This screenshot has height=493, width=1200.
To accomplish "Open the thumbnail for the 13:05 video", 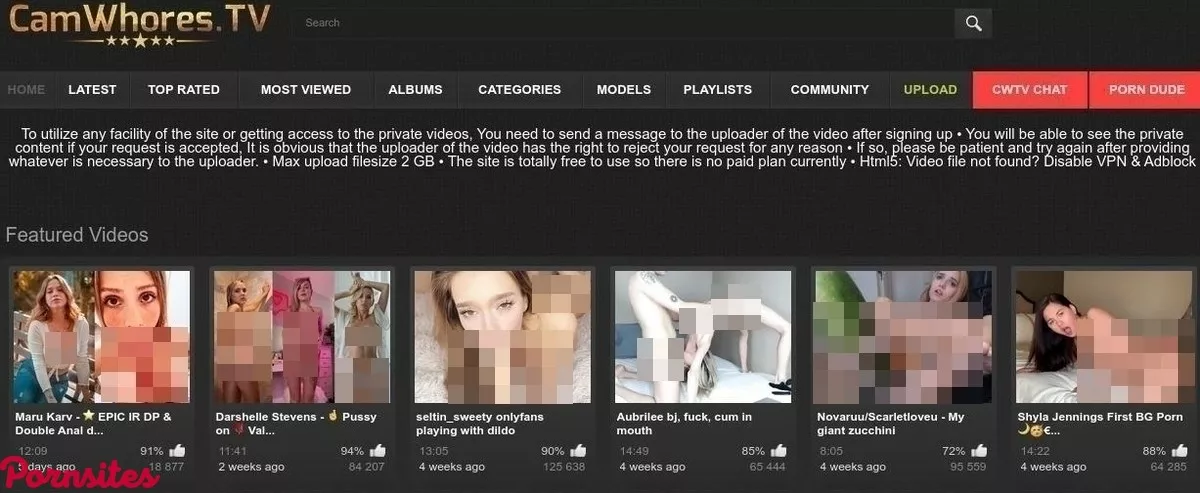I will (x=502, y=336).
